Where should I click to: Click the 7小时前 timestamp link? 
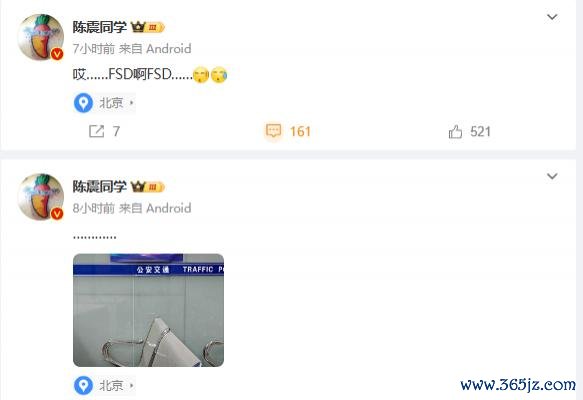94,49
